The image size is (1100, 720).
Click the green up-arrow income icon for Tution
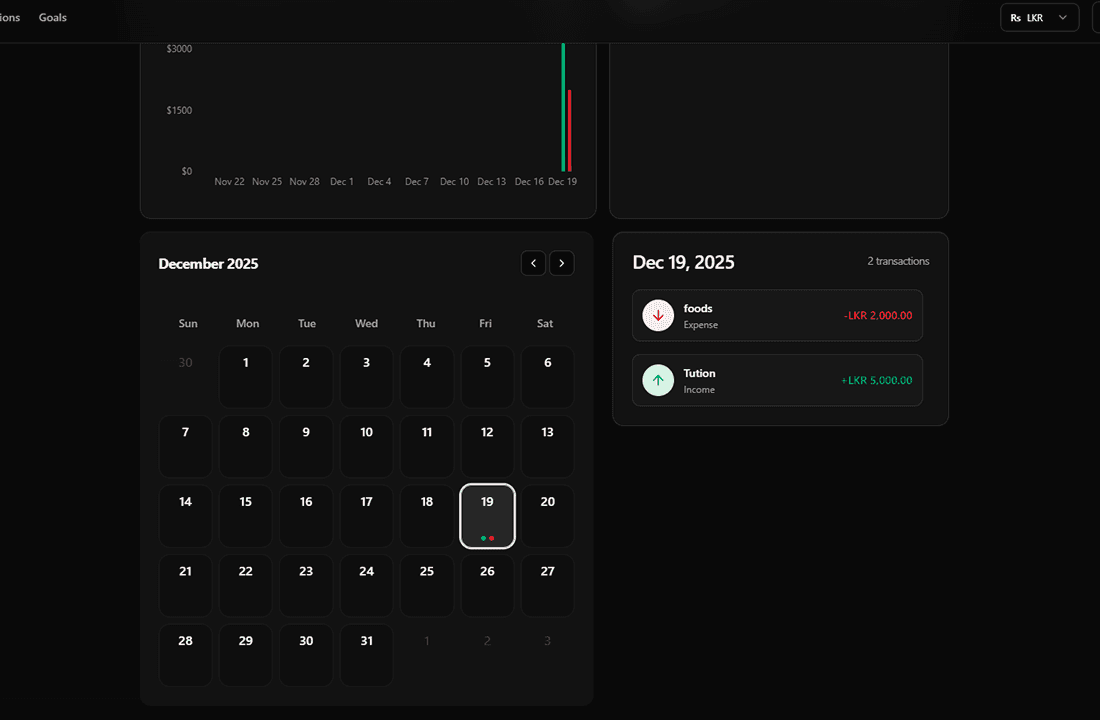tap(658, 381)
